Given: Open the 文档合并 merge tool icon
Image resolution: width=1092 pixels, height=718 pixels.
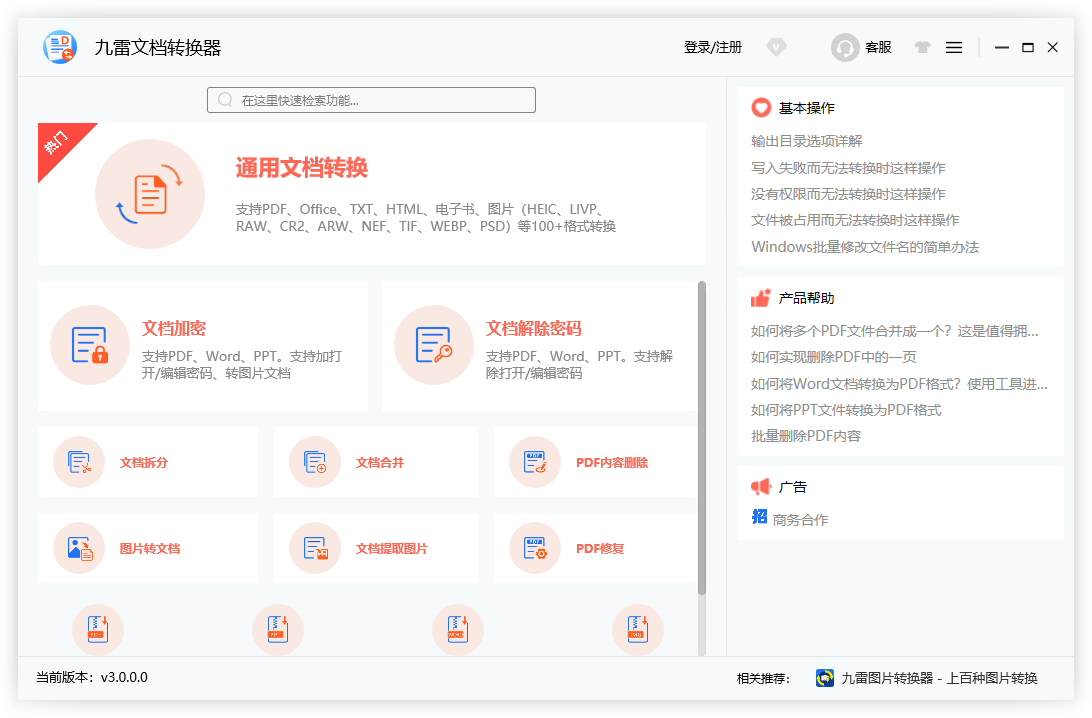Looking at the screenshot, I should (x=315, y=462).
